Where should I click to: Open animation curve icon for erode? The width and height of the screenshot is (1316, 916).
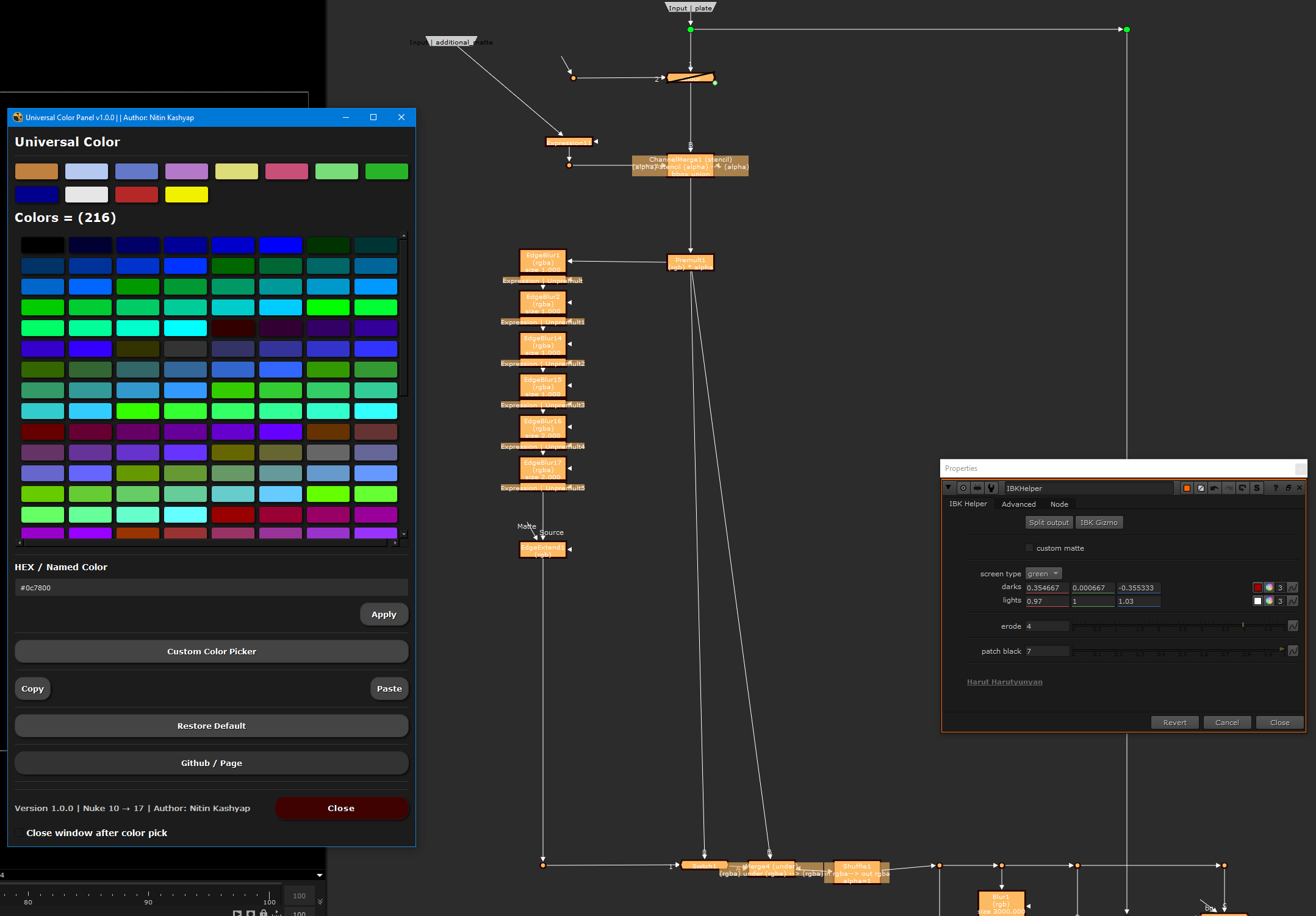tap(1293, 626)
